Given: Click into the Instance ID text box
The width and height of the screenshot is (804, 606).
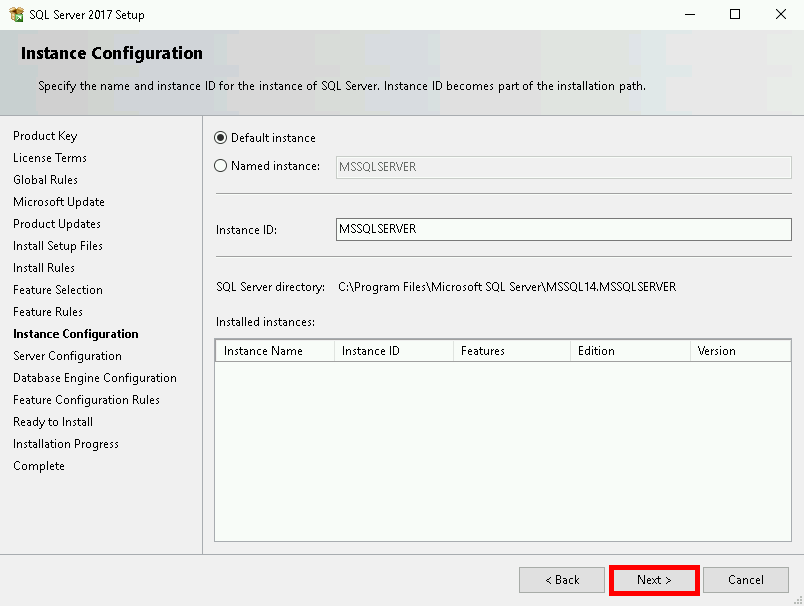Looking at the screenshot, I should pyautogui.click(x=563, y=229).
